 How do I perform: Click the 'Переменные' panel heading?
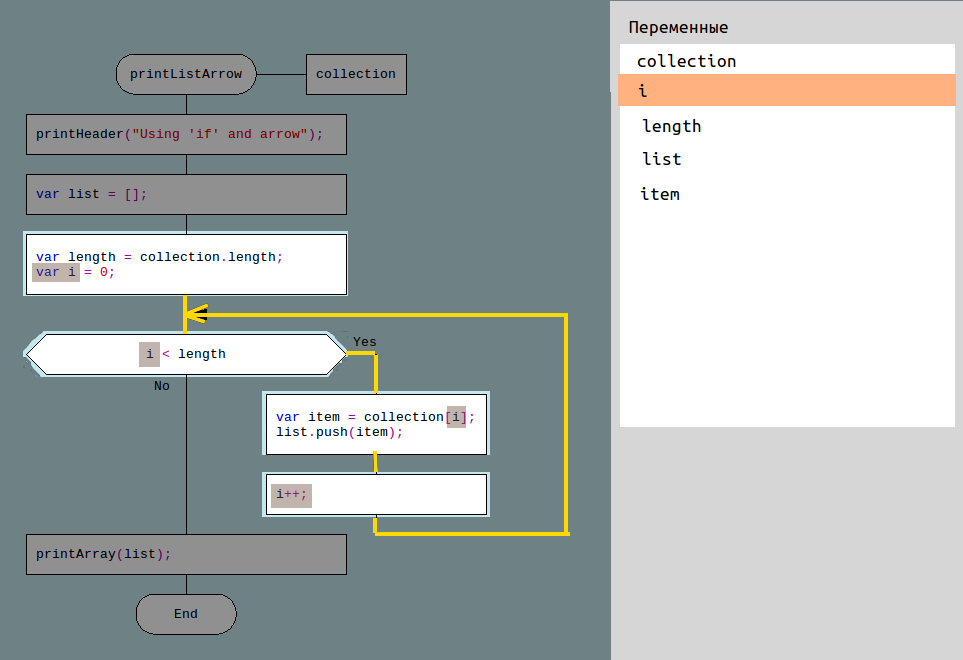point(678,27)
